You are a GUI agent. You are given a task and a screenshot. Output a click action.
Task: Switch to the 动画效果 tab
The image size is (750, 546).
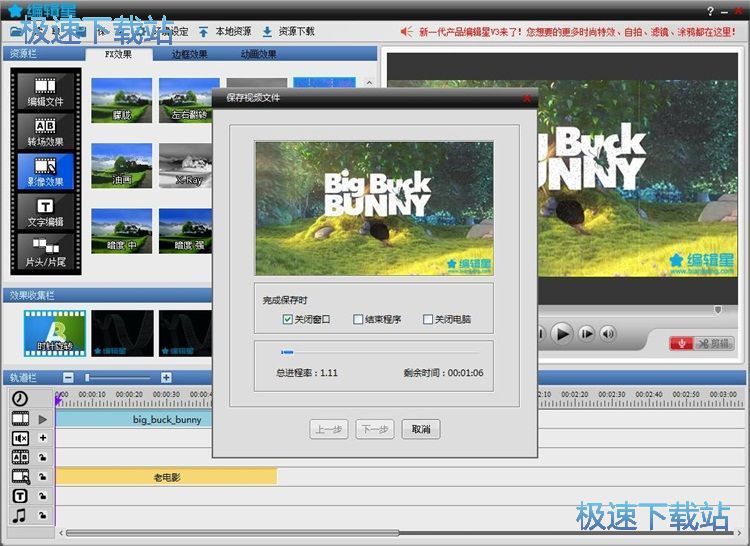[258, 54]
